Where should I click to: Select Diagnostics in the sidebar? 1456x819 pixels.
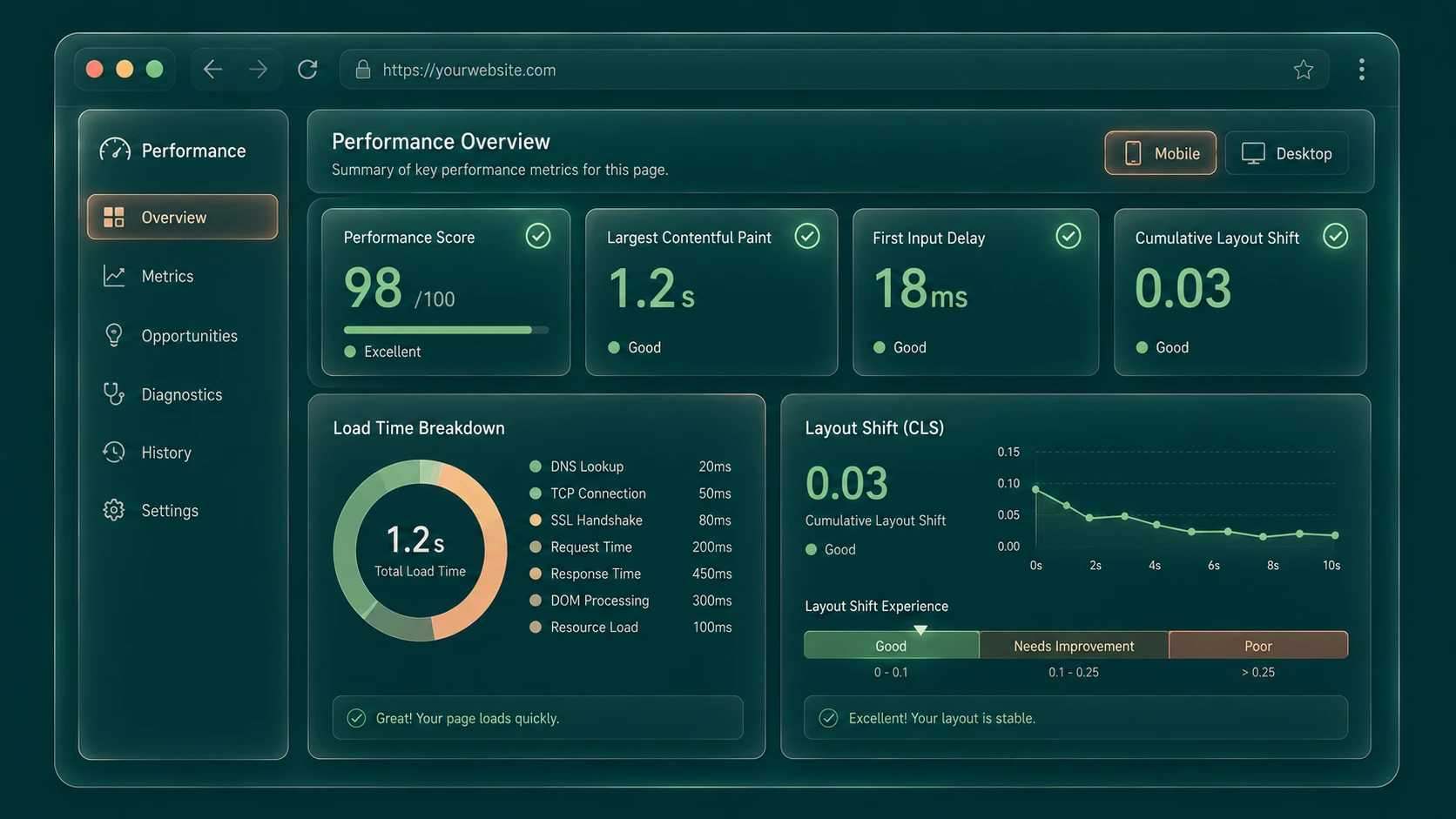coord(183,394)
